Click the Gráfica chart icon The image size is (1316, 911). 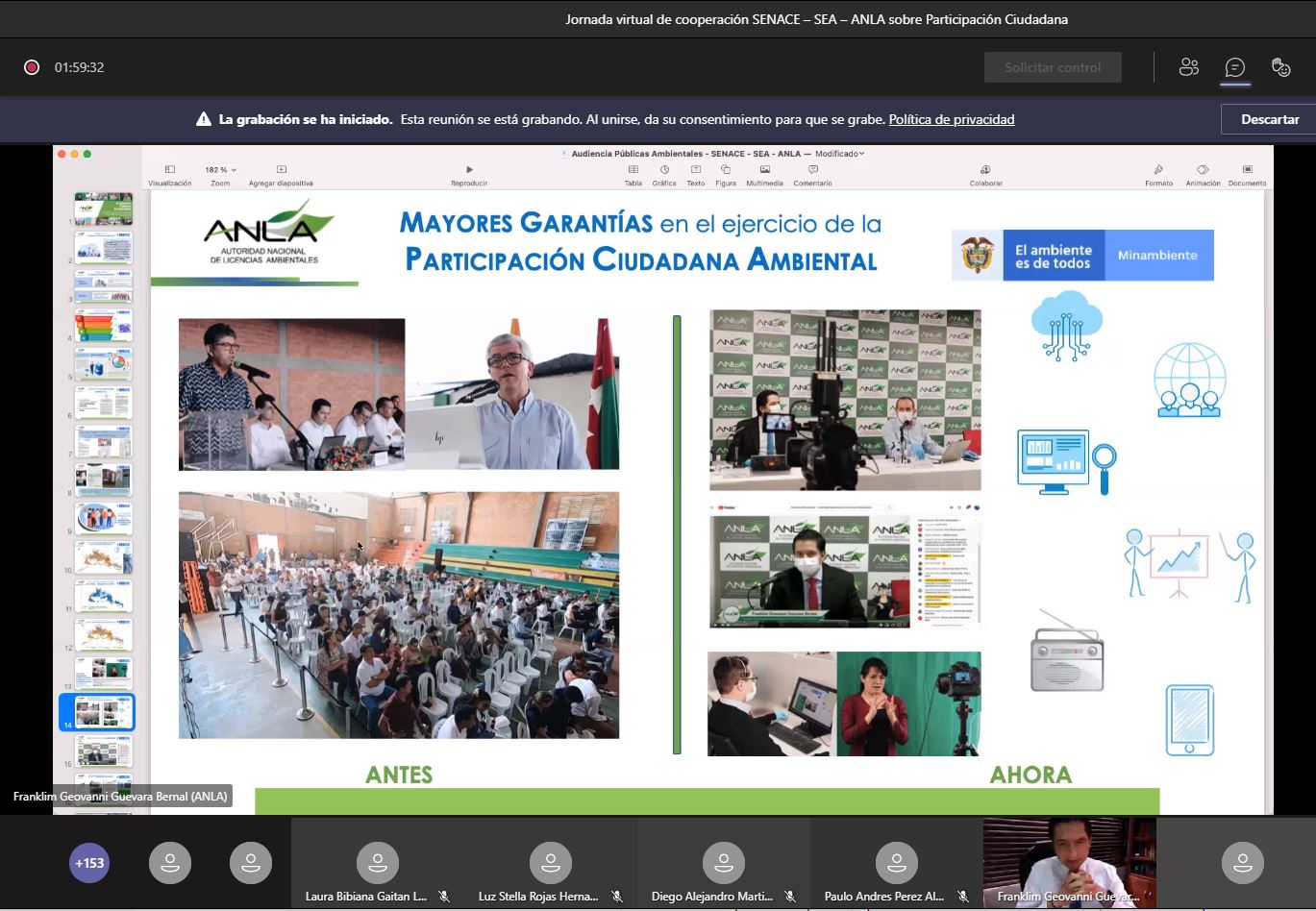click(x=664, y=170)
